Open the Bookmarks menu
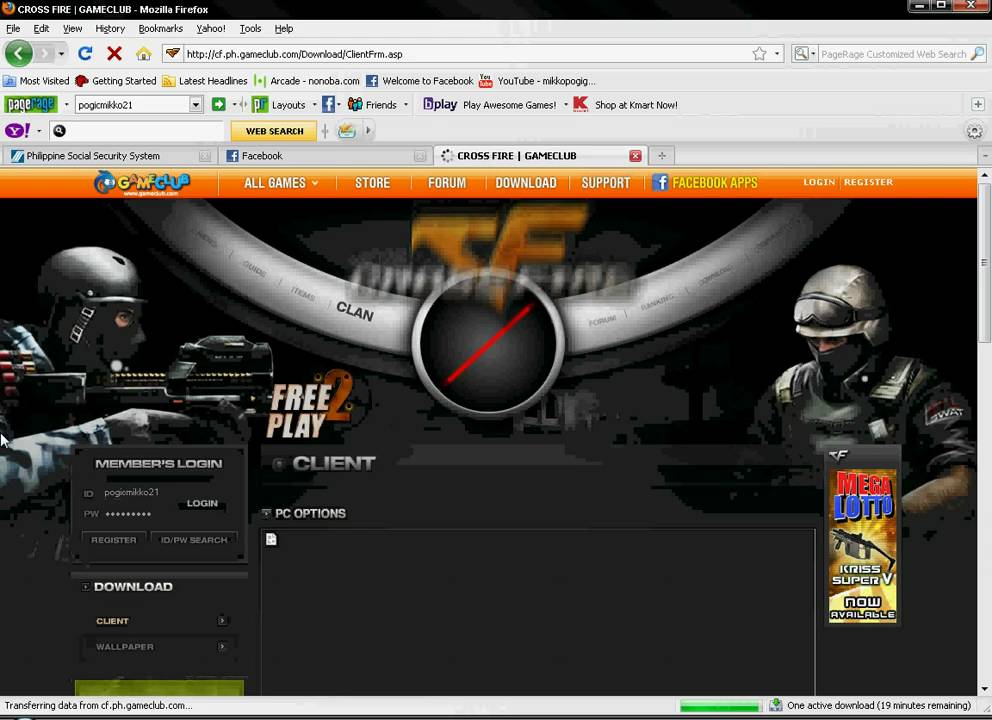992x720 pixels. pos(161,28)
